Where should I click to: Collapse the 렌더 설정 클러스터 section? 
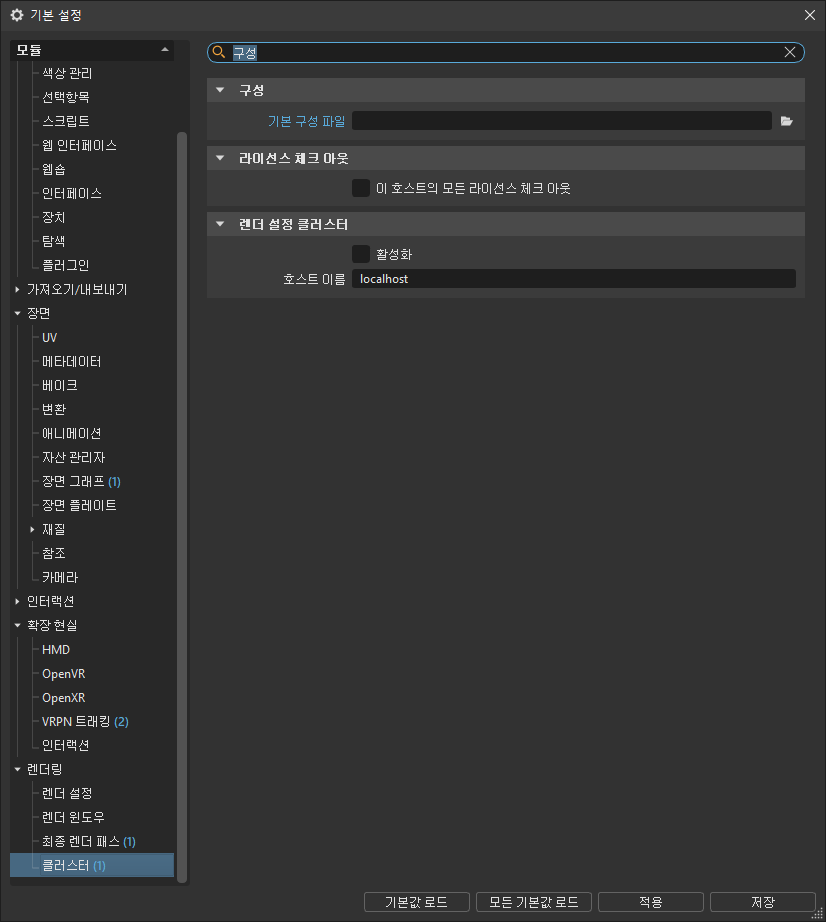point(219,223)
